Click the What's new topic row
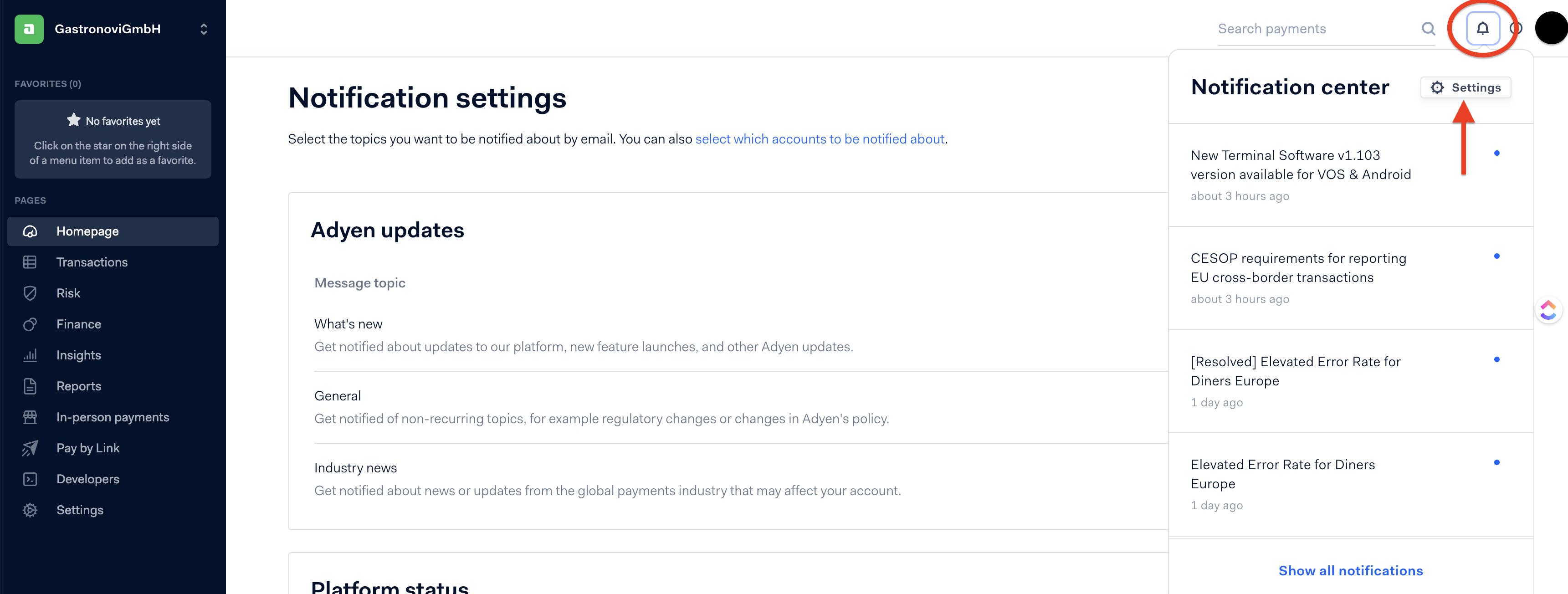The height and width of the screenshot is (594, 1568). 741,335
